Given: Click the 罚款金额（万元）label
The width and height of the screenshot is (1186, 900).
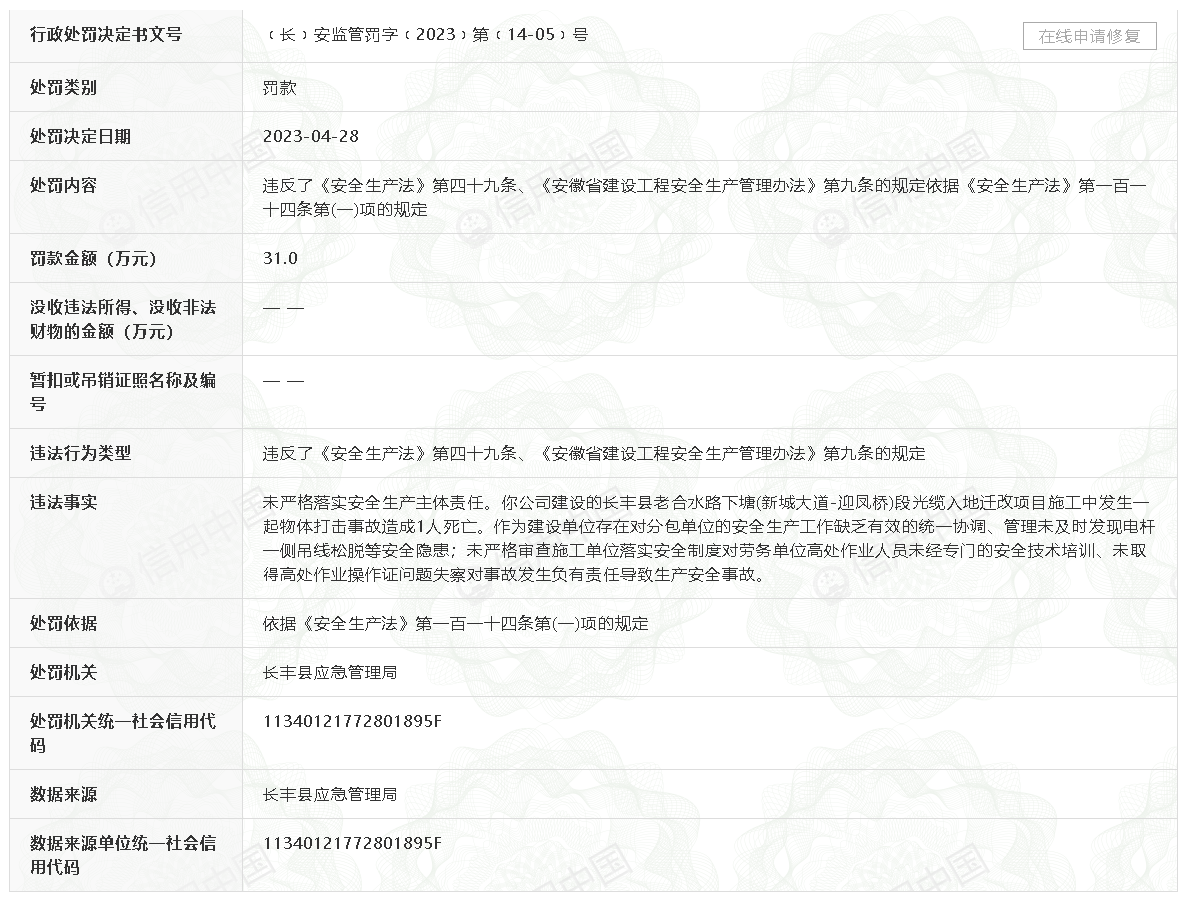Looking at the screenshot, I should pyautogui.click(x=93, y=258).
